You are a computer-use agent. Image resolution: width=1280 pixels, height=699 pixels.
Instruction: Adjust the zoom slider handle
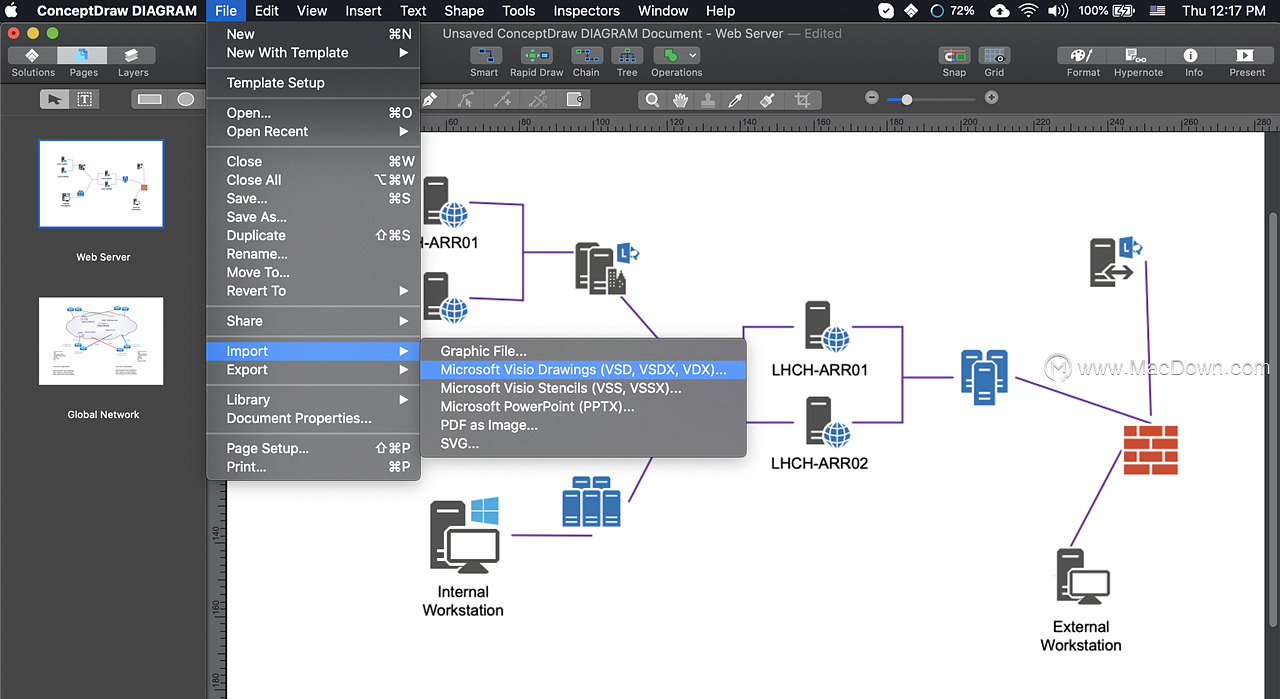tap(907, 99)
